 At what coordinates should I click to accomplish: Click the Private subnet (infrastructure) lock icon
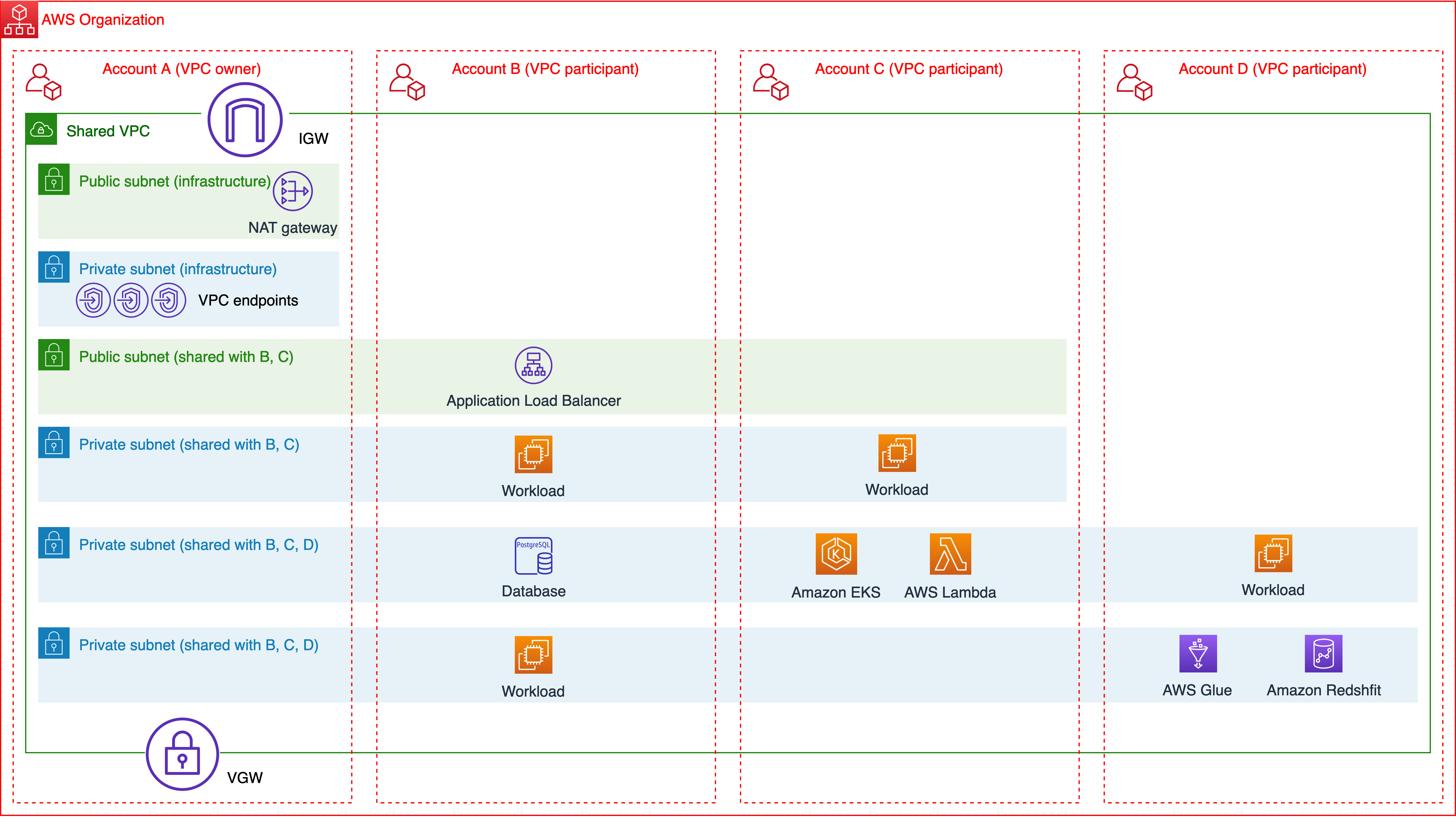coord(54,267)
